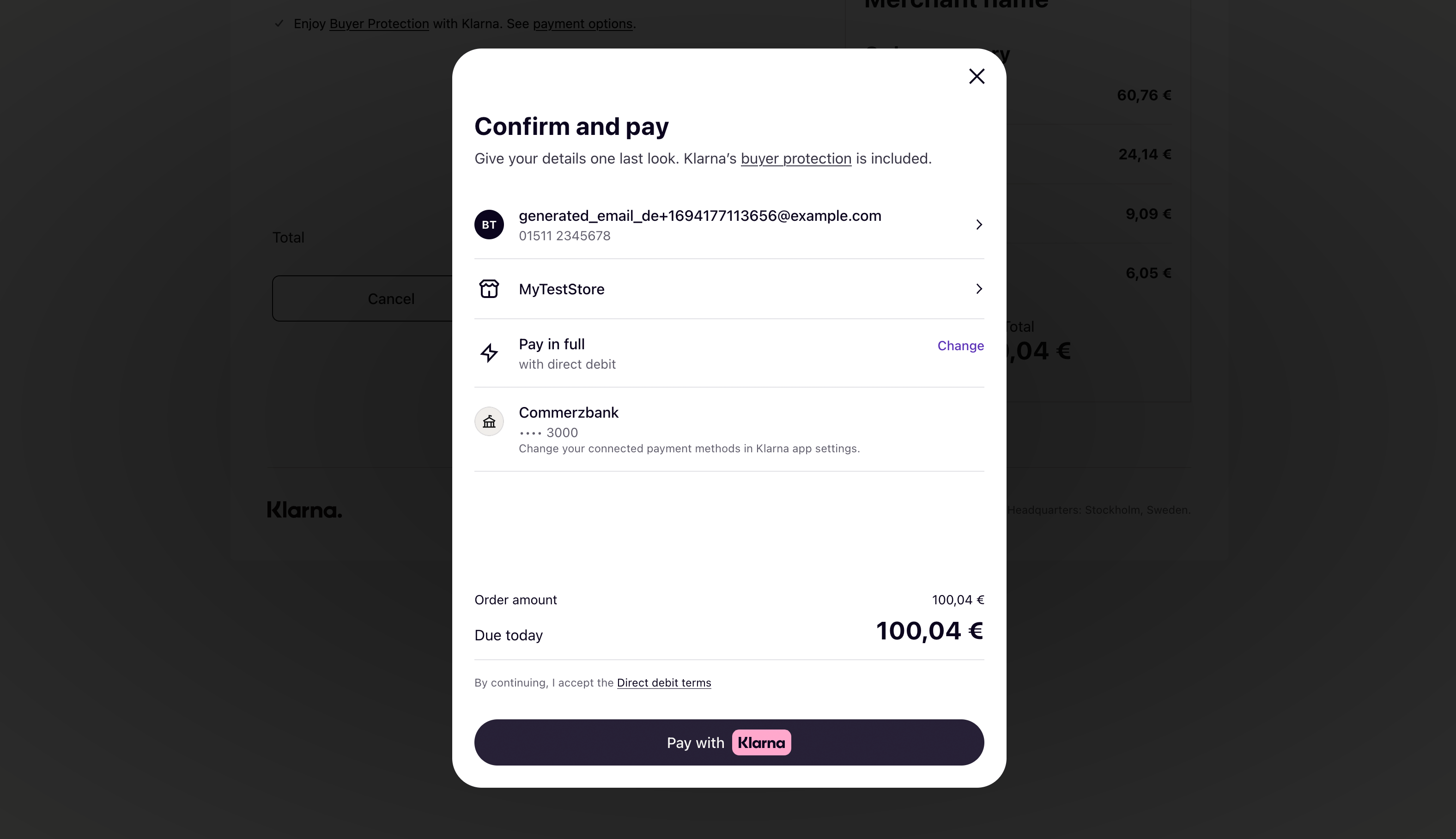Expand the MyTestStore row chevron
Viewport: 1456px width, 839px height.
pos(978,289)
